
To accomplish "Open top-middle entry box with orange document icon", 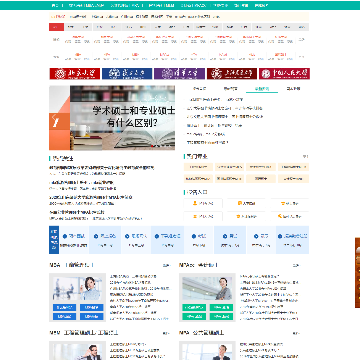I will 246,203.
